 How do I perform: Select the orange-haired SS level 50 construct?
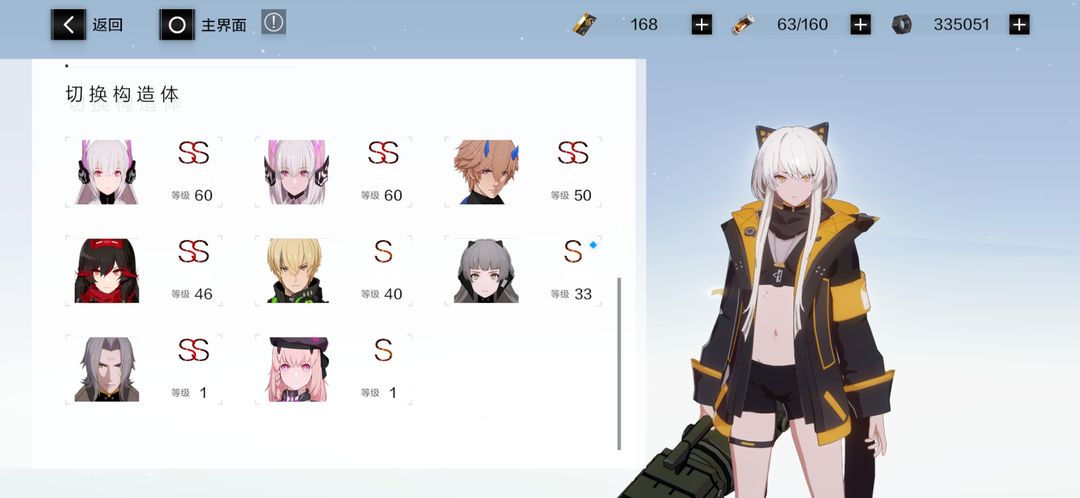(523, 172)
